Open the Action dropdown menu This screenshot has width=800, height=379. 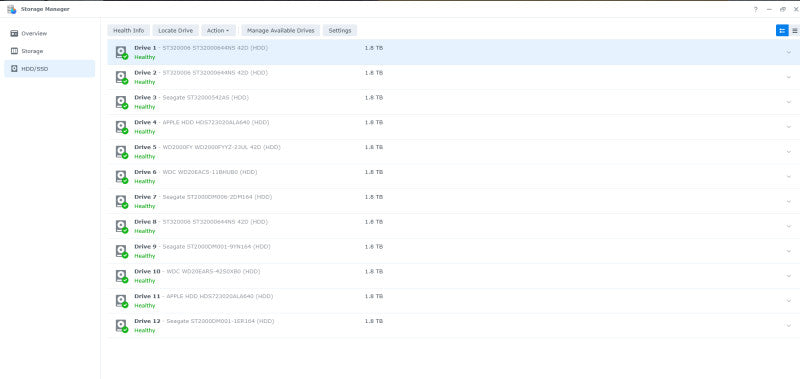tap(218, 31)
